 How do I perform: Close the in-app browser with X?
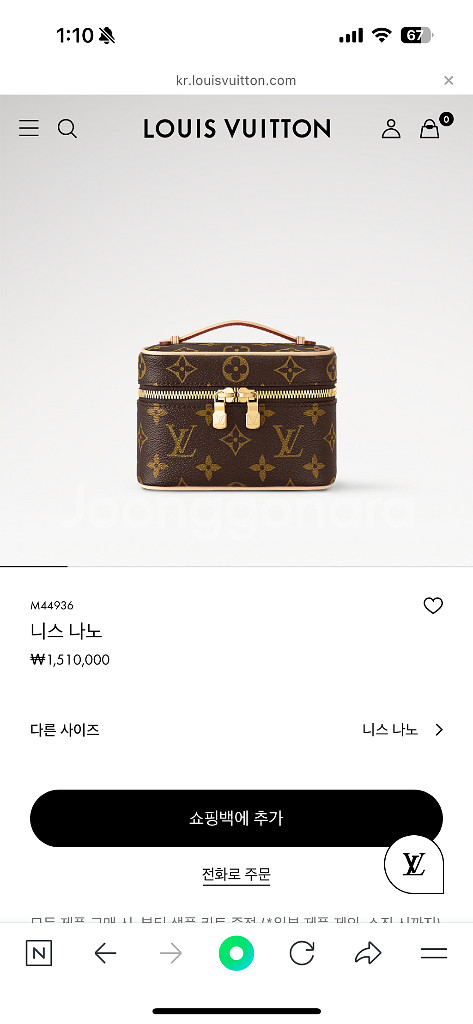pos(449,80)
